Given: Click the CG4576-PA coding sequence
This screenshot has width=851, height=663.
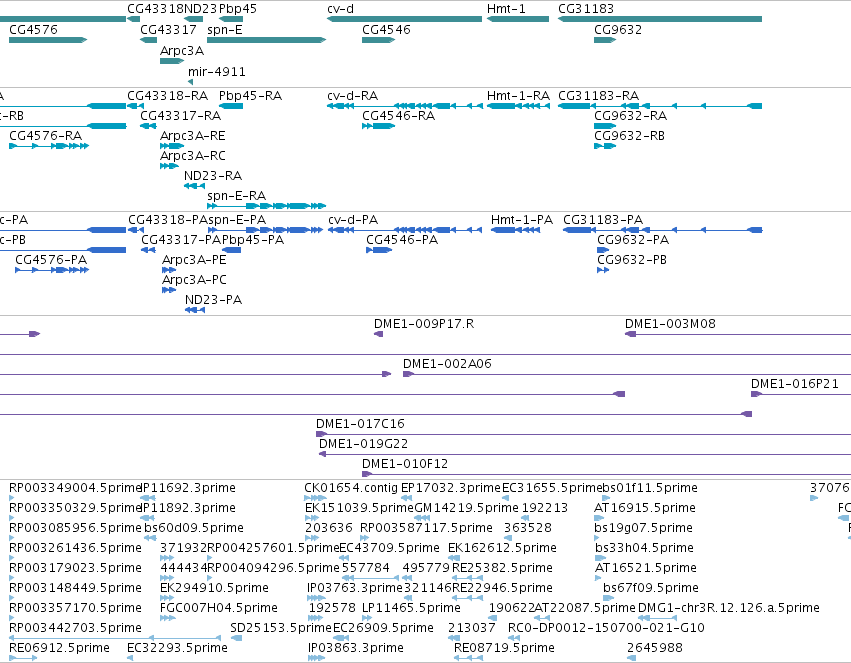Looking at the screenshot, I should (x=52, y=270).
